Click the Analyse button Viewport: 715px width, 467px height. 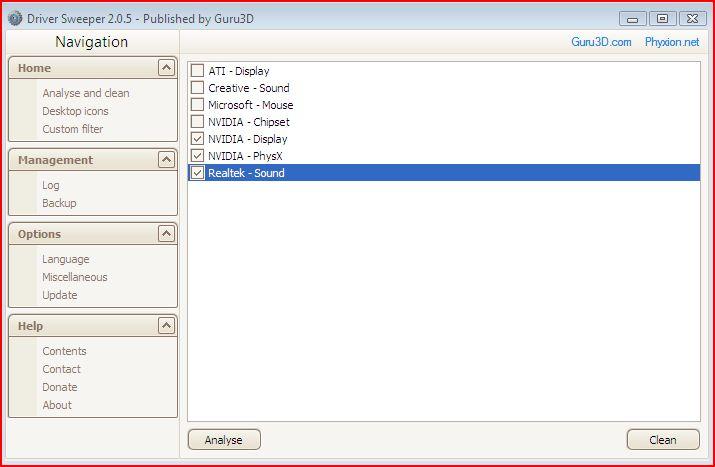[224, 440]
